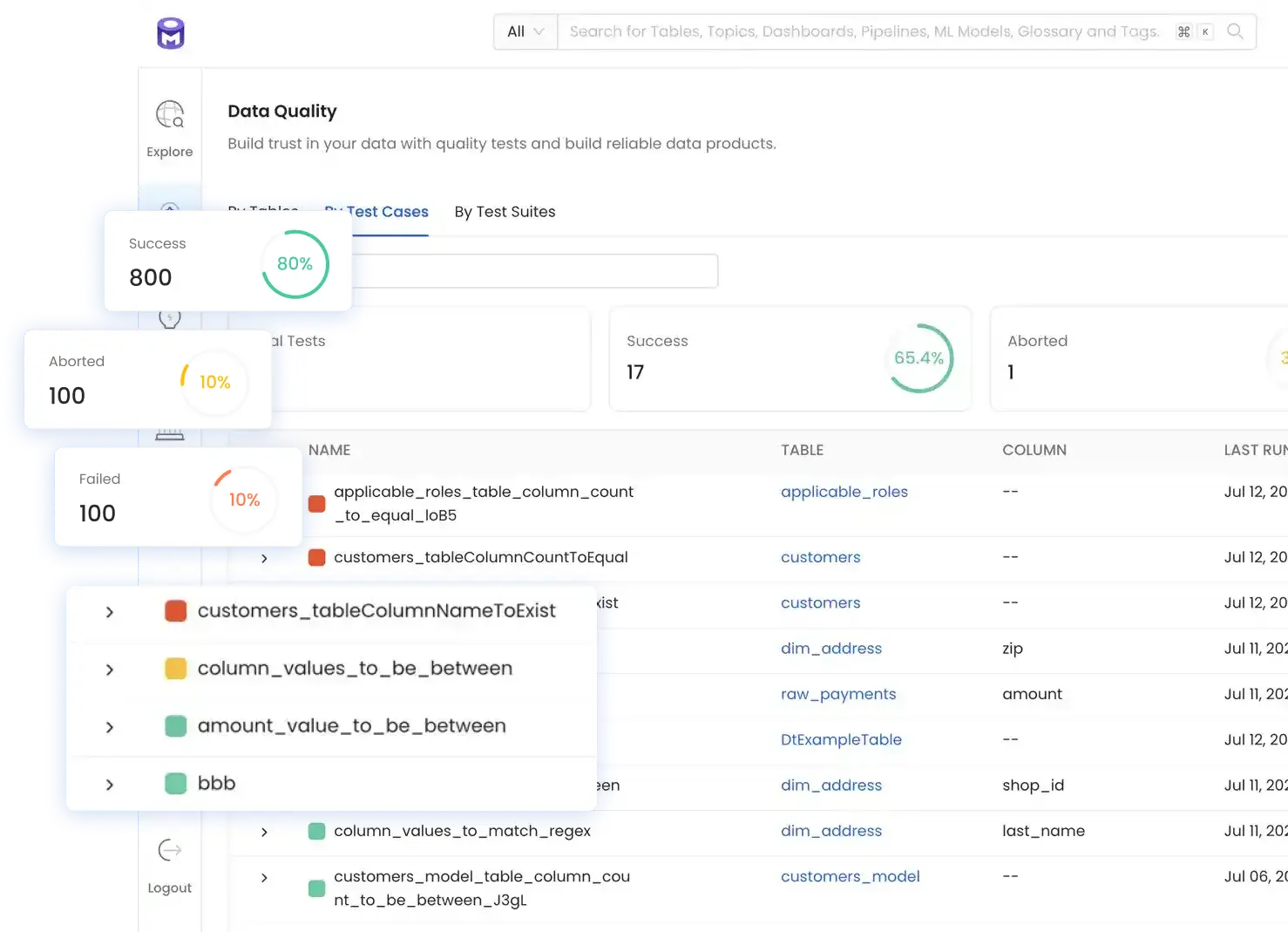This screenshot has width=1288, height=932.
Task: Expand the customers_tableColumnCountToEqual test row
Action: (264, 558)
